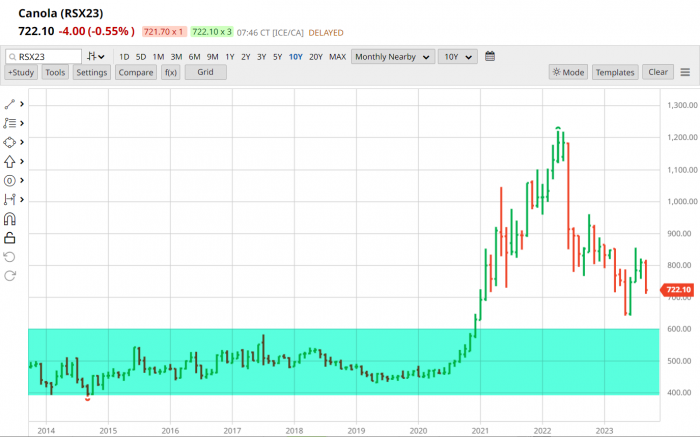Screen dimensions: 700x437
Task: Open the 10Y period dropdown
Action: coord(458,57)
